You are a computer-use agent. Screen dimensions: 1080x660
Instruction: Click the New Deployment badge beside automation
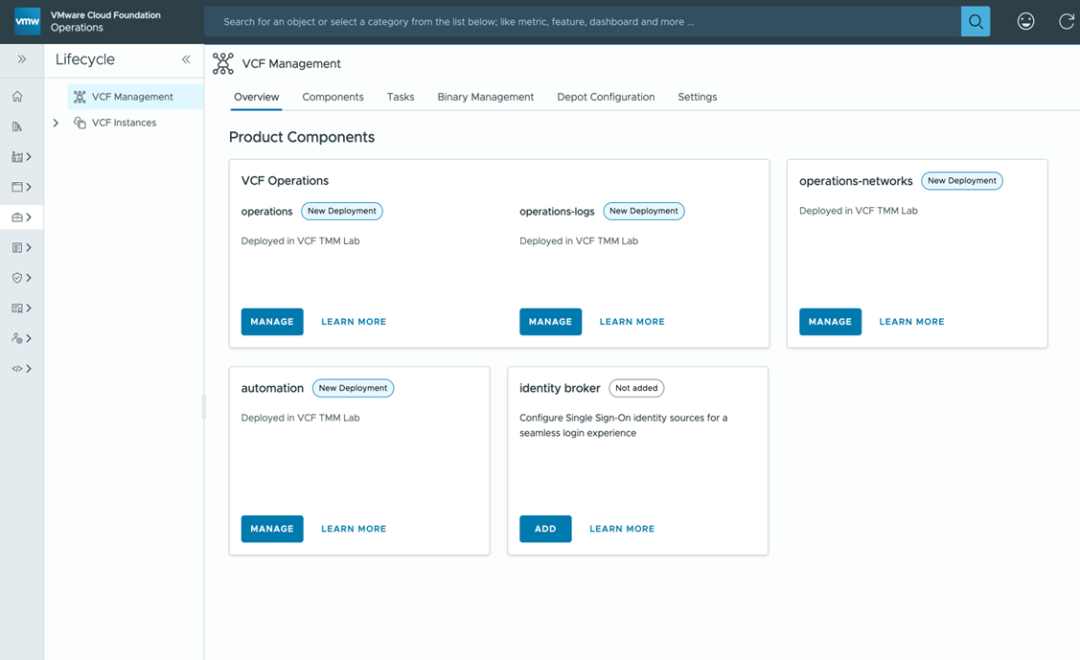353,388
